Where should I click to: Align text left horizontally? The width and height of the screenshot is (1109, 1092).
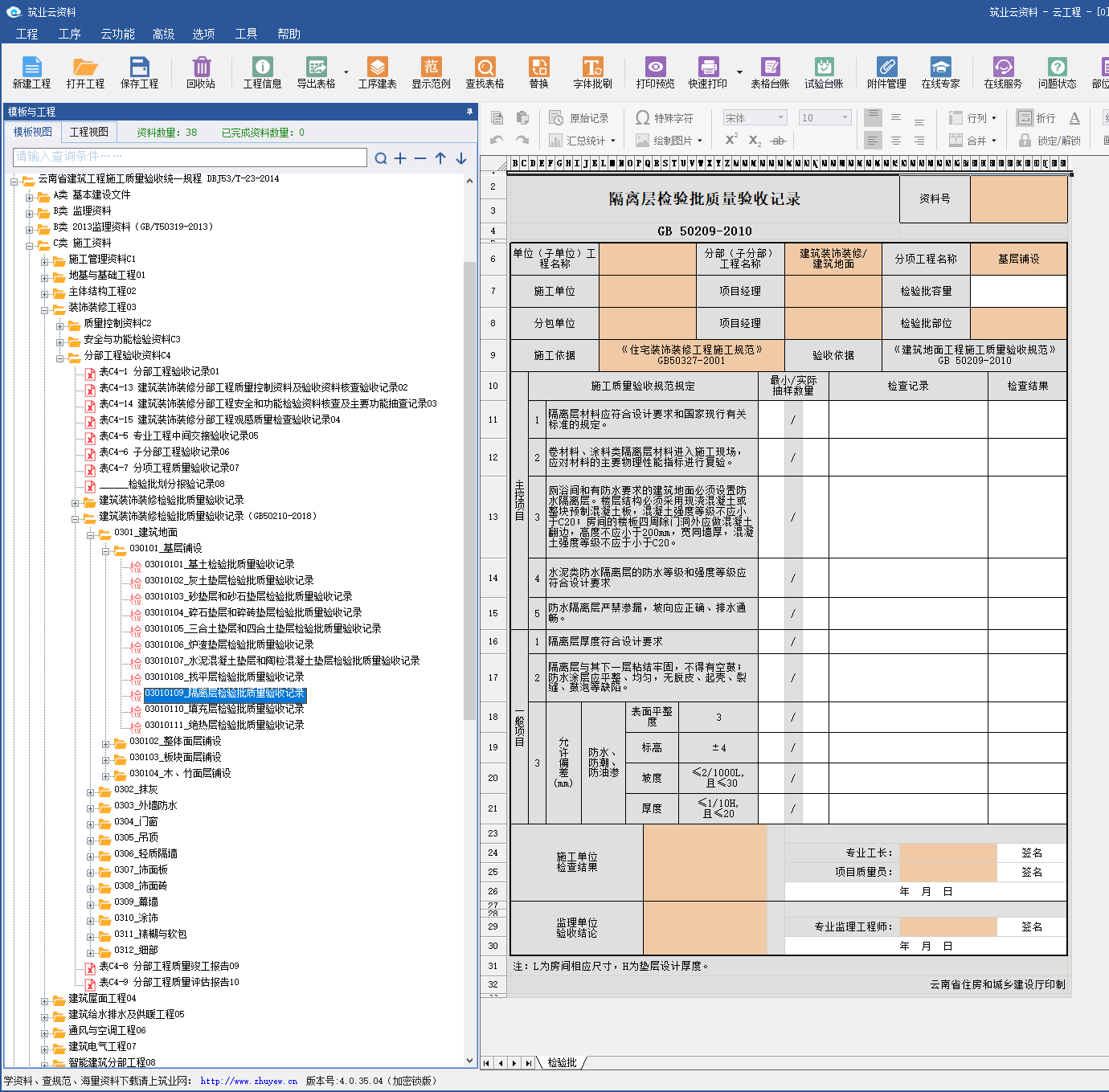tap(873, 140)
